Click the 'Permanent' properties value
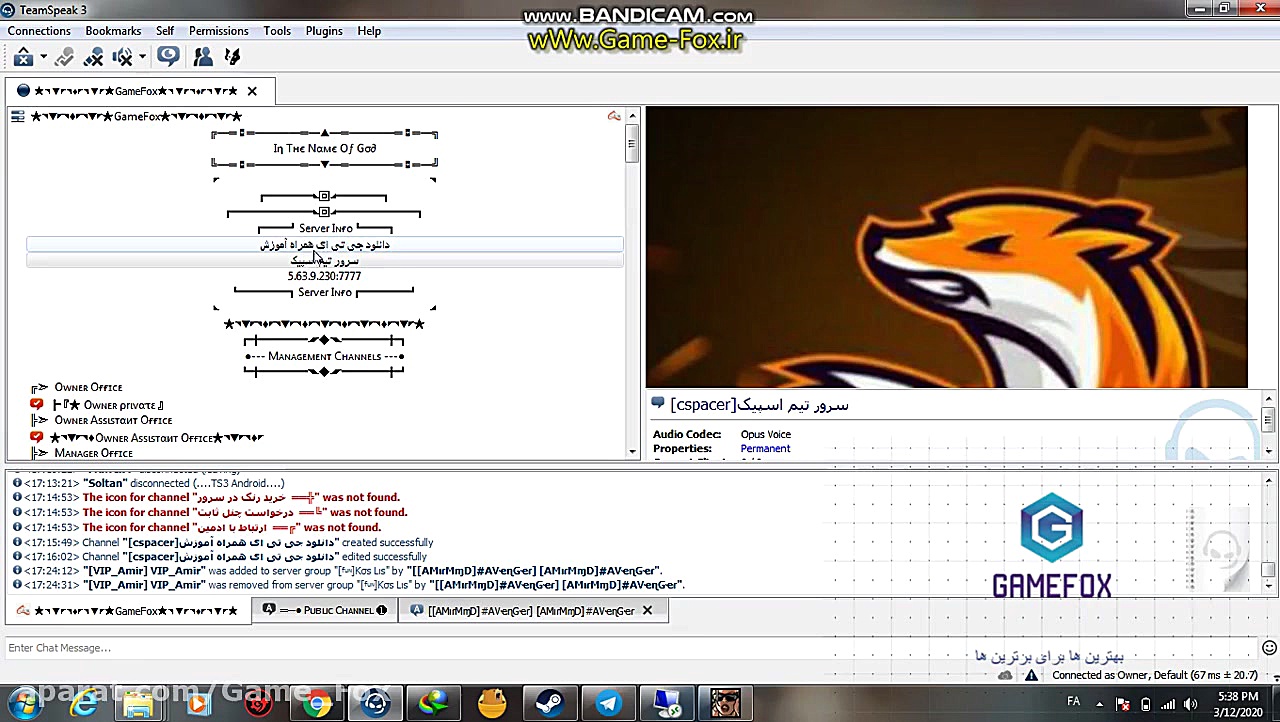The image size is (1280, 722). click(x=765, y=448)
